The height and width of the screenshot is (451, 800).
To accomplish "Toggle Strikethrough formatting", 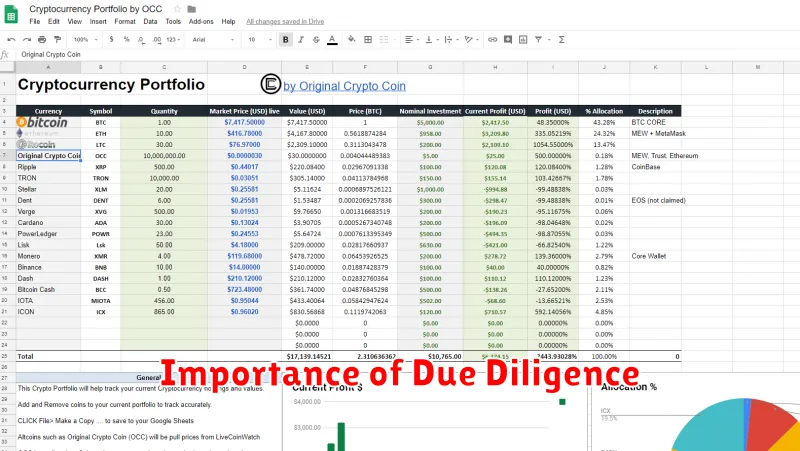I will (x=316, y=39).
